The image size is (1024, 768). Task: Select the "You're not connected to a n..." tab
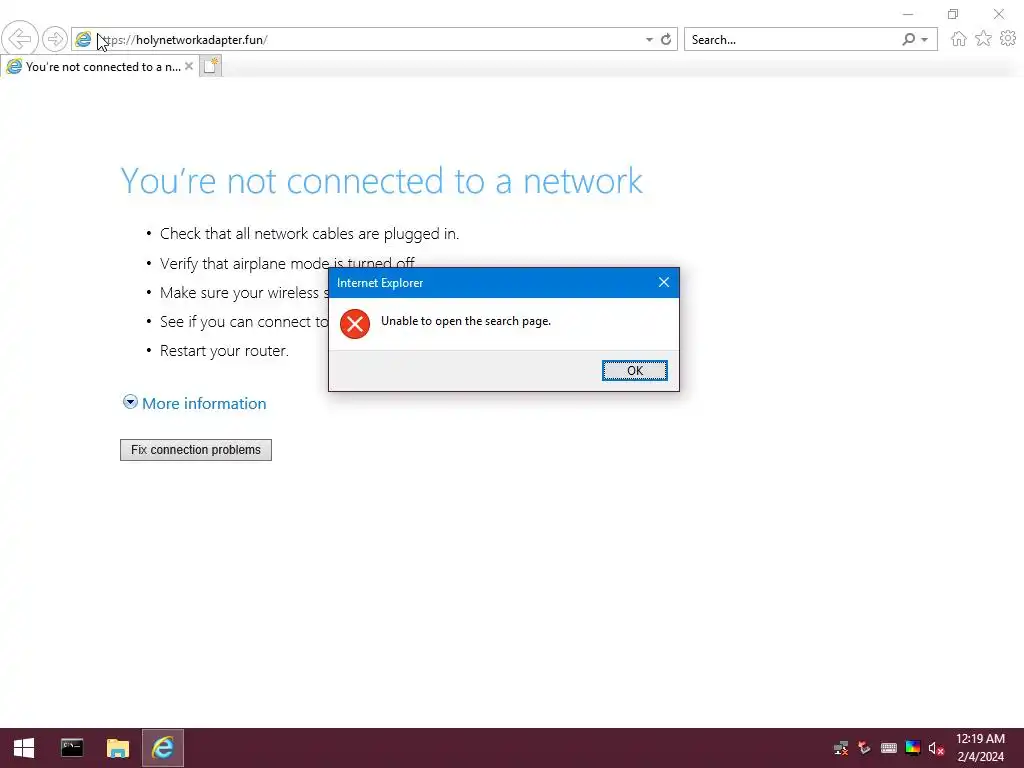[x=98, y=67]
